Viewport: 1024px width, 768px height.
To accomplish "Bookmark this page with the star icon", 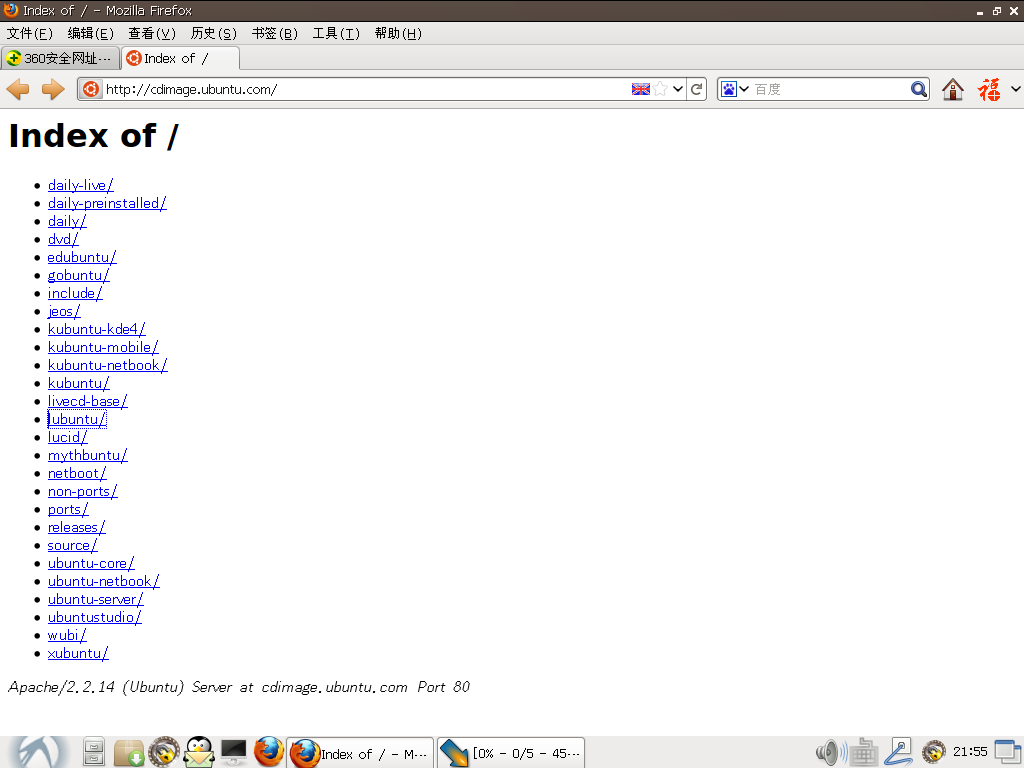I will [x=661, y=89].
